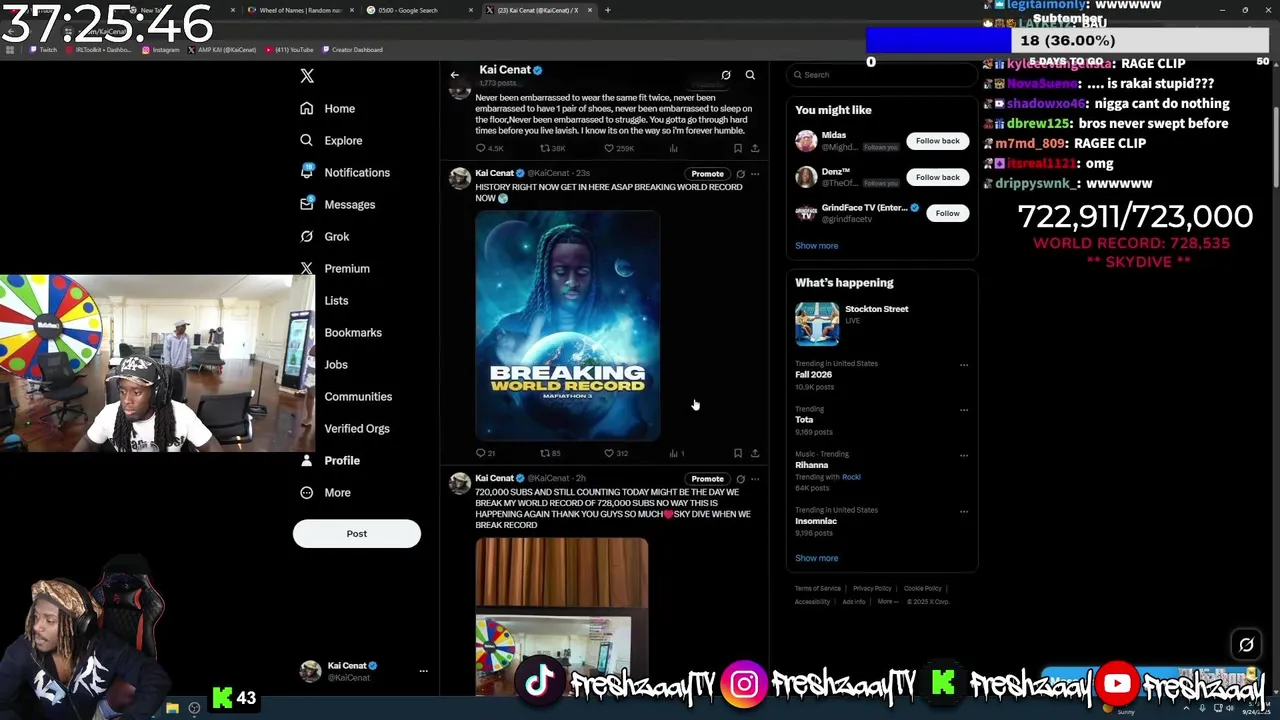
Task: Click the Grok icon in profile header
Action: click(x=726, y=75)
